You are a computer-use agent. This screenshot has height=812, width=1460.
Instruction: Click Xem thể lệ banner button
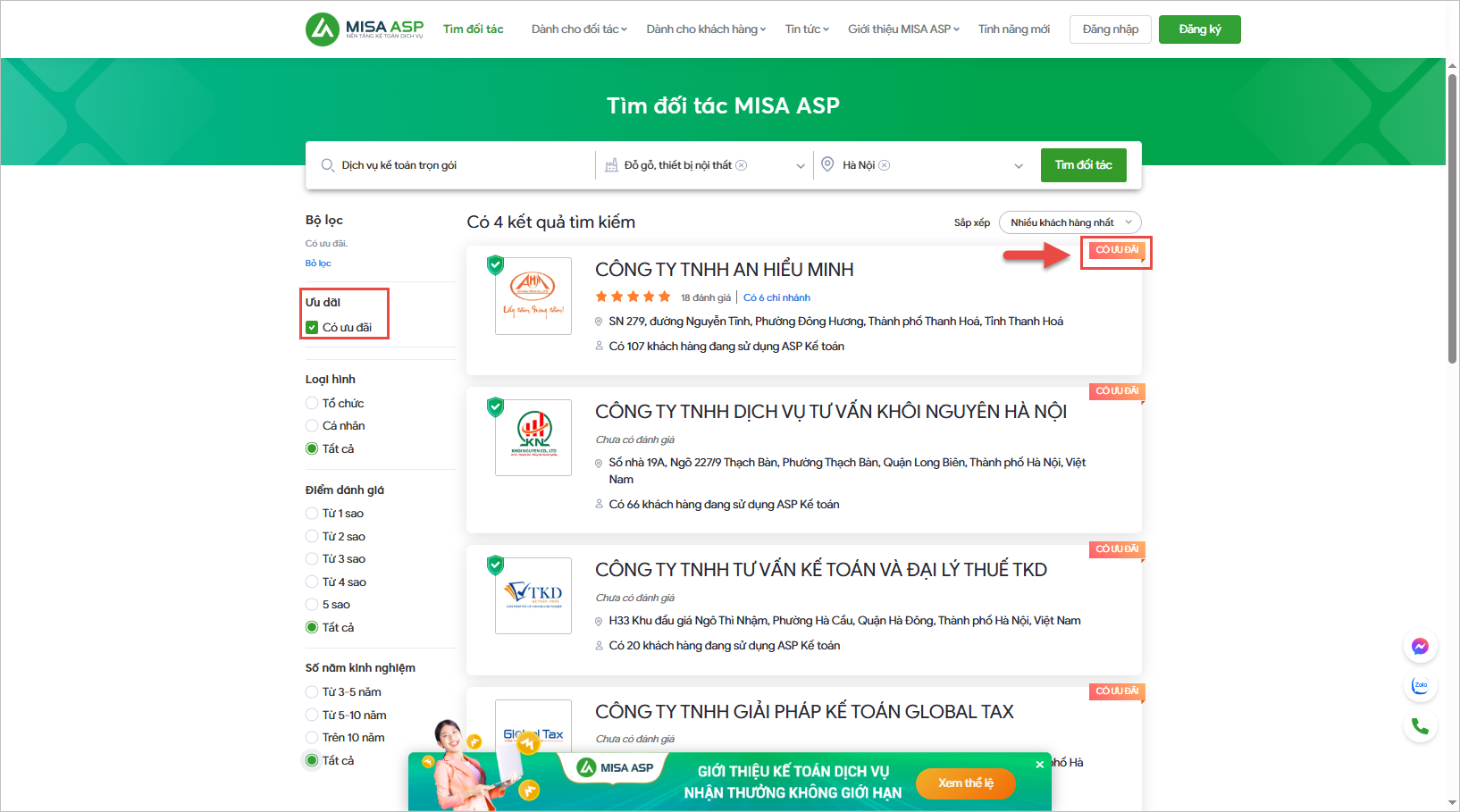(x=966, y=783)
